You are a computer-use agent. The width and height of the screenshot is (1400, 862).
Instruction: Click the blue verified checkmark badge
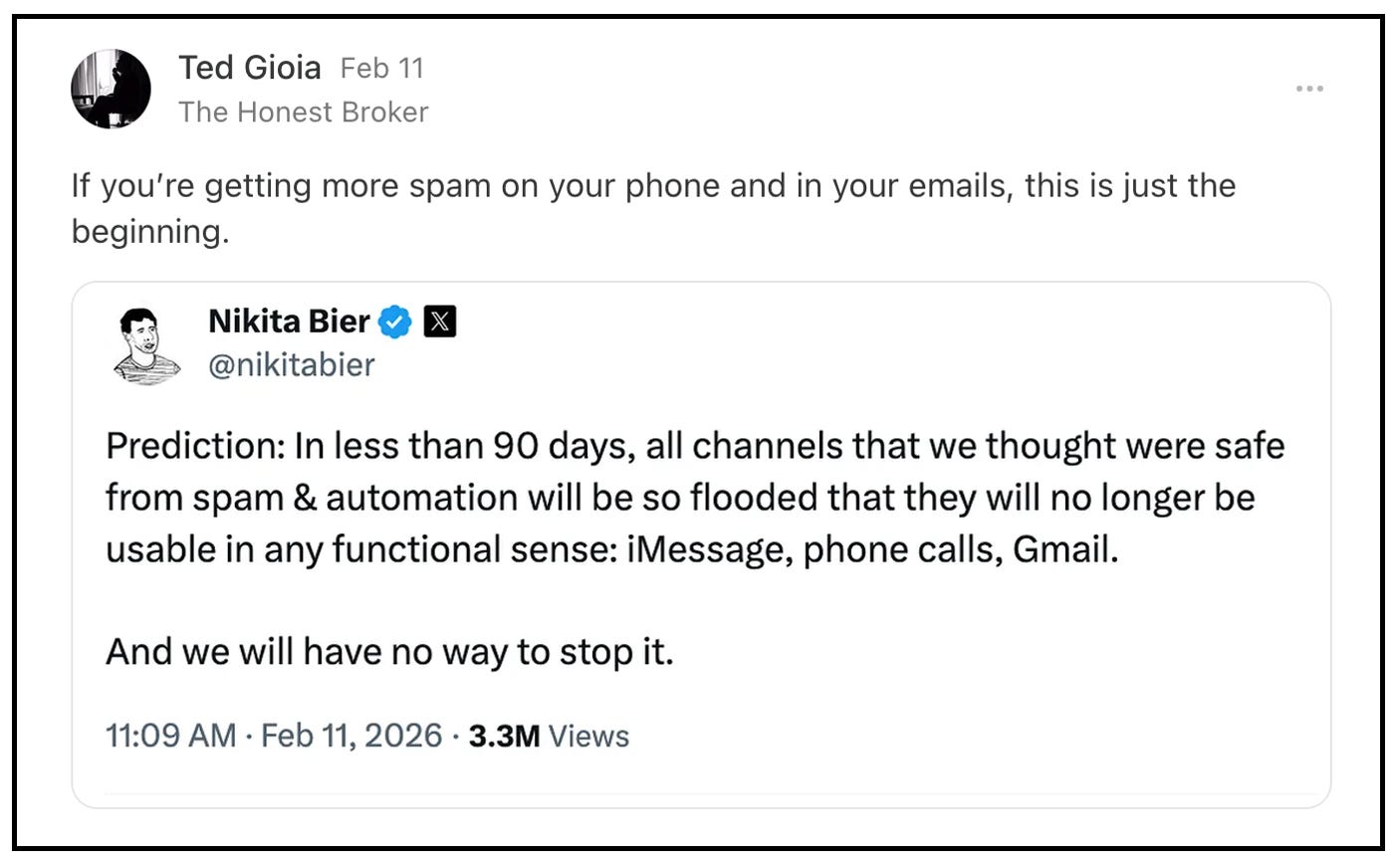point(395,322)
